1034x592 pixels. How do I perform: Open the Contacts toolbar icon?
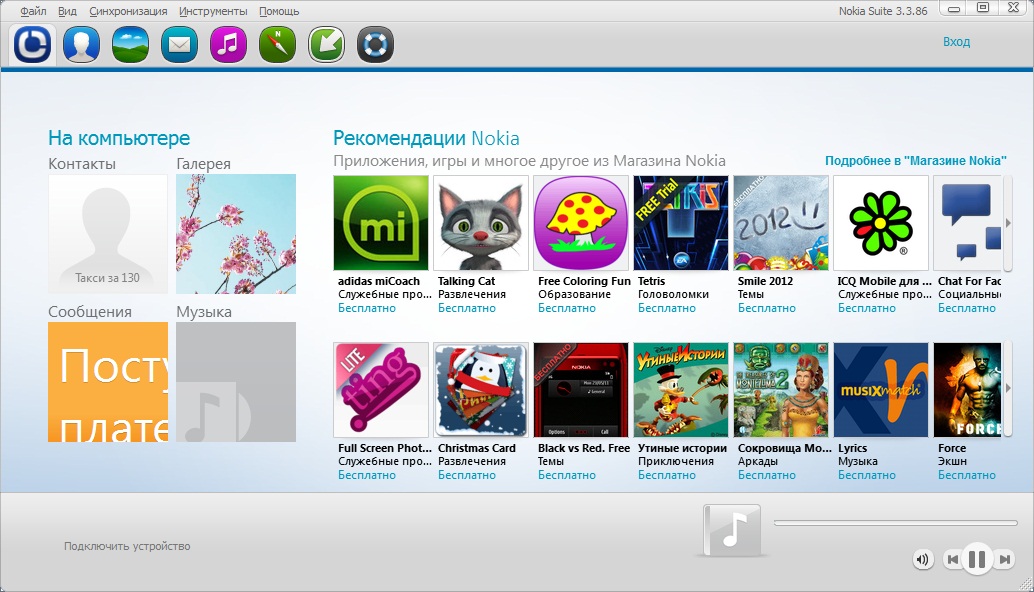[81, 44]
